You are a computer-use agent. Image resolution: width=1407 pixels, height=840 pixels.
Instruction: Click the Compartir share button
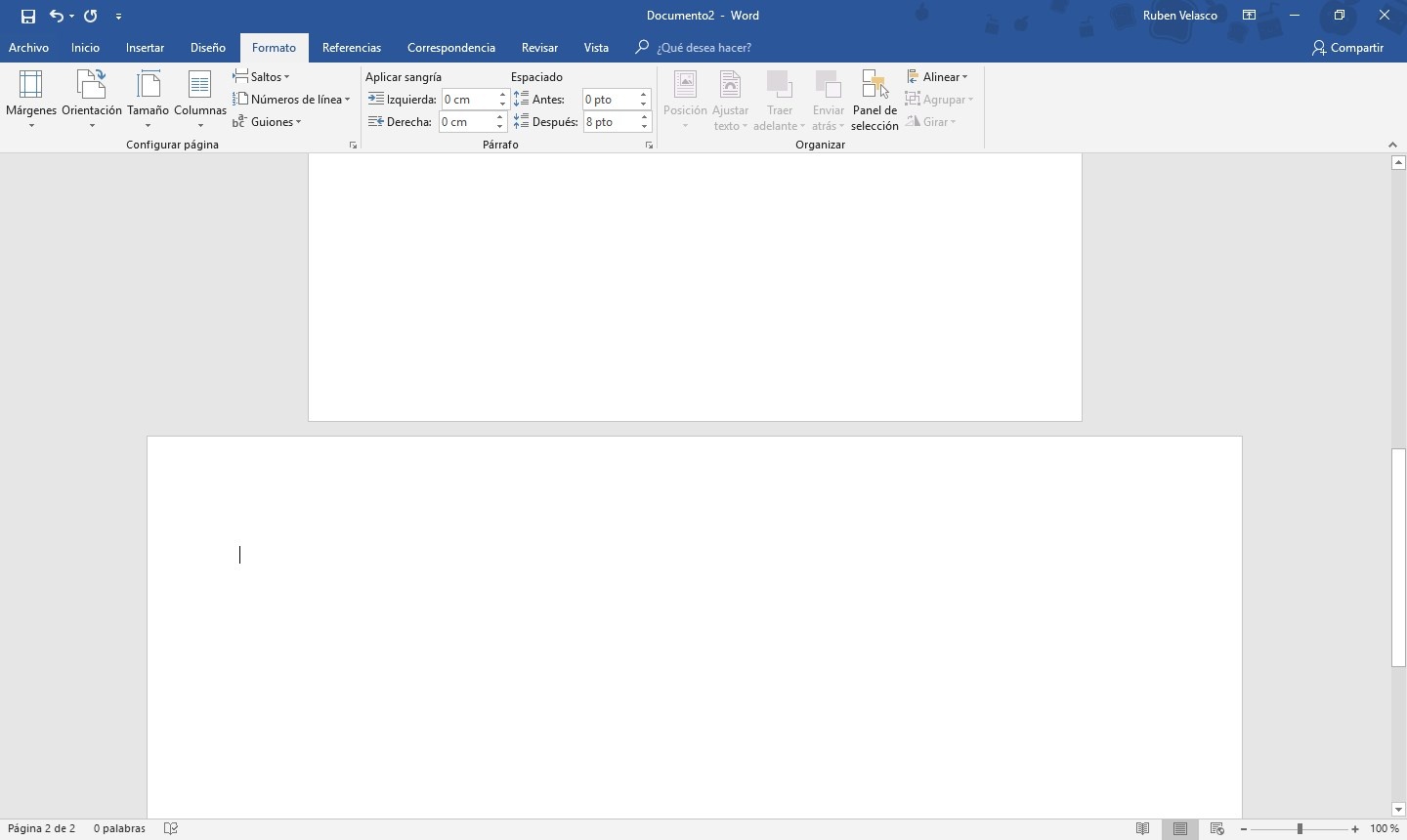pos(1347,47)
